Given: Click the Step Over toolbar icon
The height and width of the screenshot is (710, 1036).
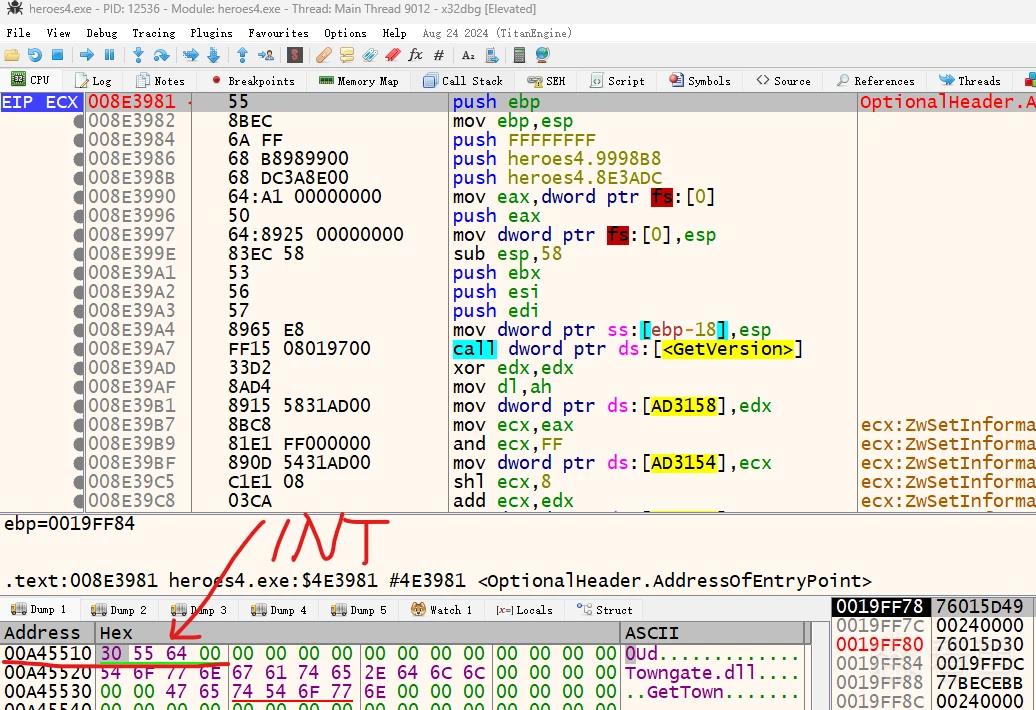Looking at the screenshot, I should (161, 55).
